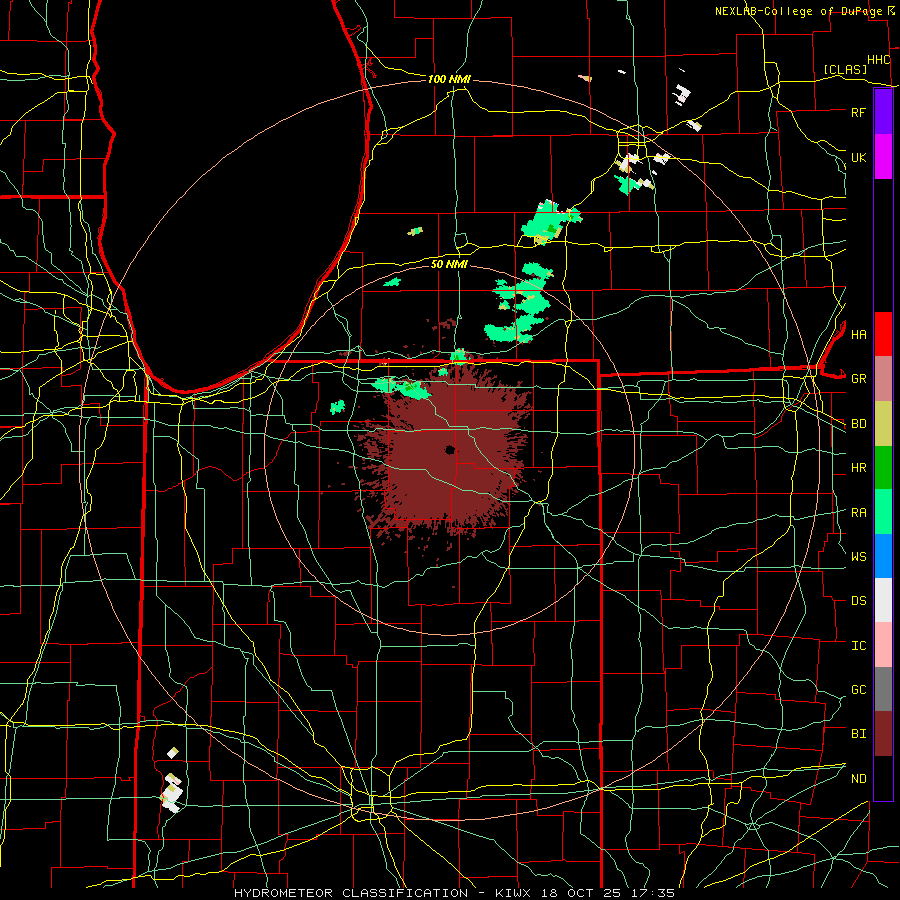Click the RA legend label

pyautogui.click(x=858, y=512)
